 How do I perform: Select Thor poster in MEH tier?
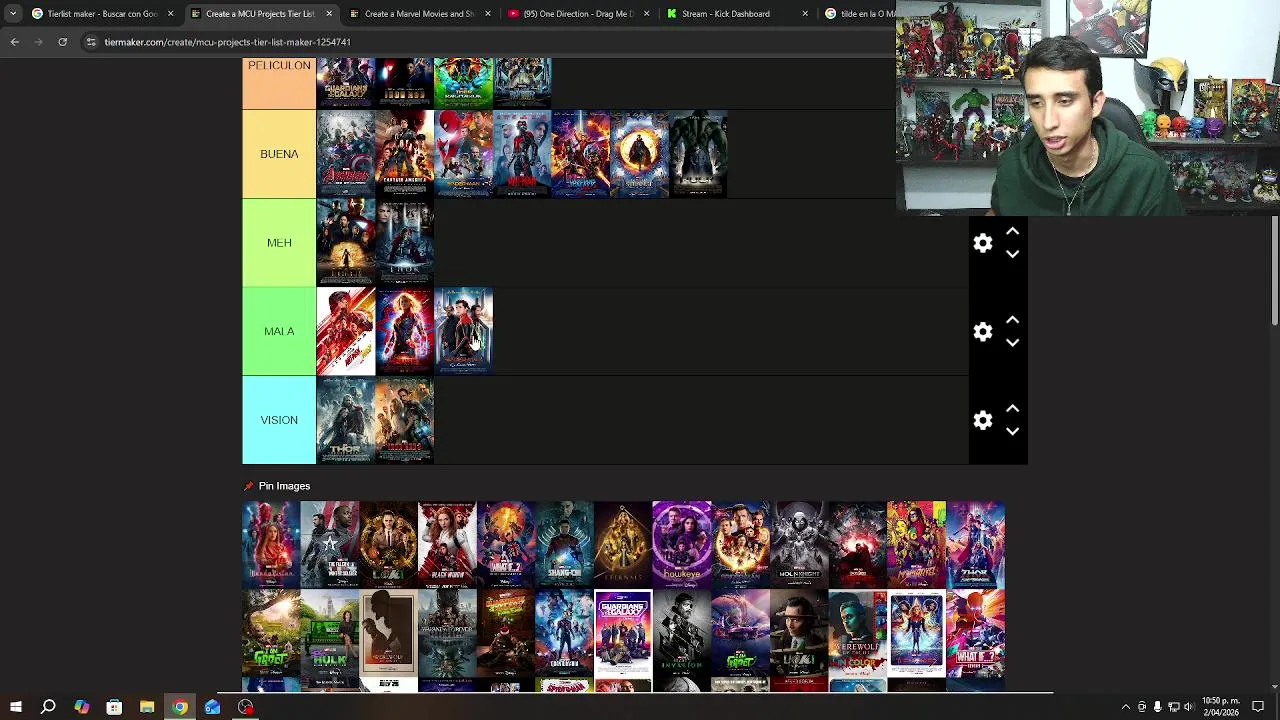tap(405, 243)
